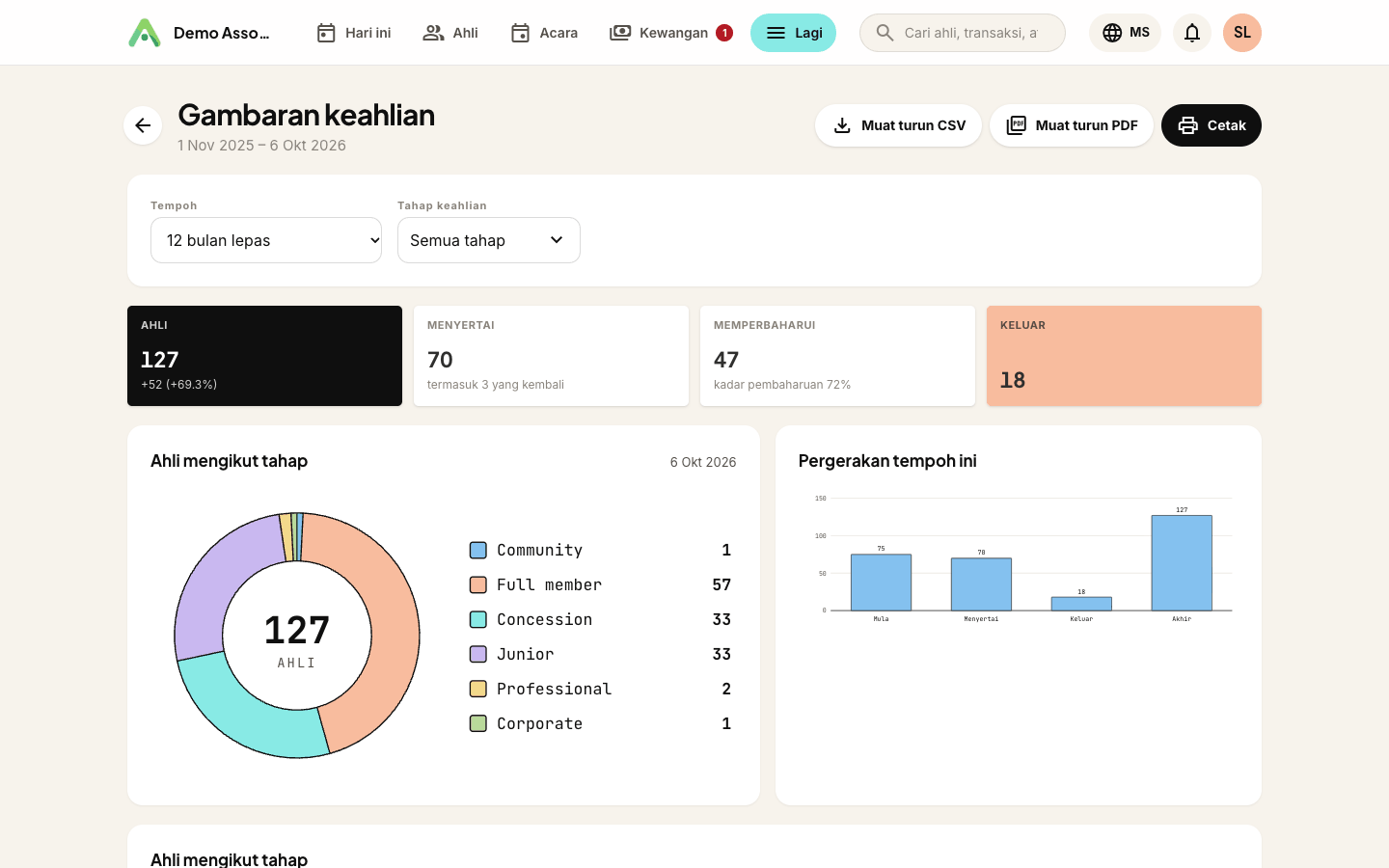The width and height of the screenshot is (1389, 868).
Task: Open the Lagi more menu
Action: [793, 33]
